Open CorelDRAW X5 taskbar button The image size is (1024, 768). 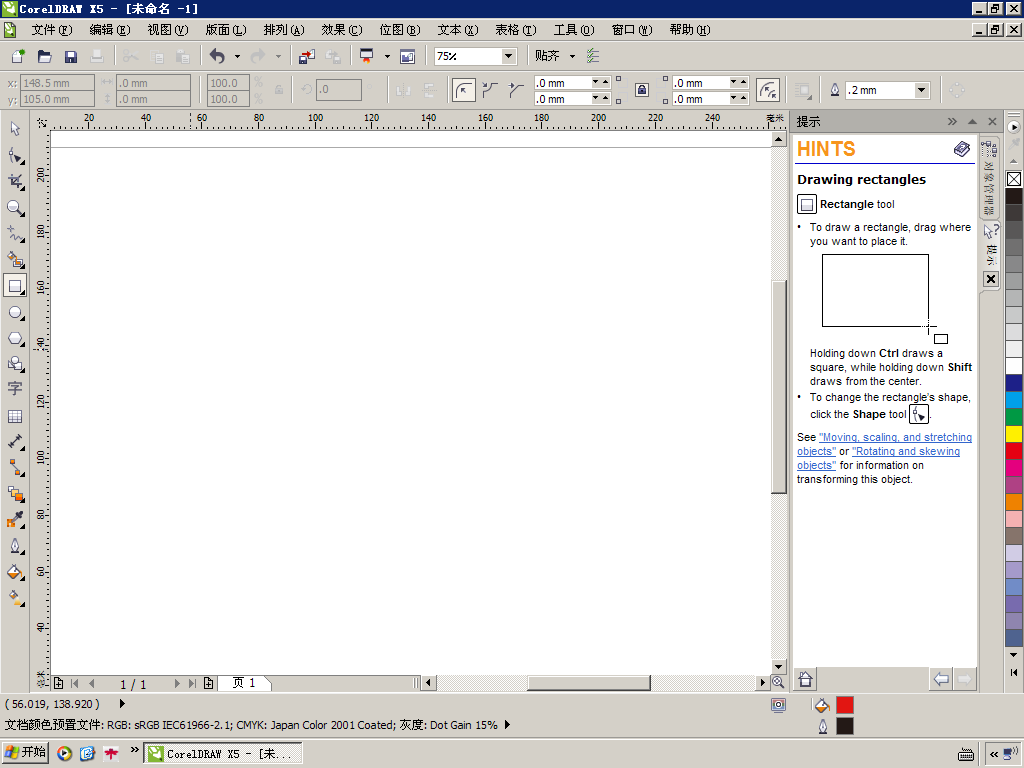223,753
